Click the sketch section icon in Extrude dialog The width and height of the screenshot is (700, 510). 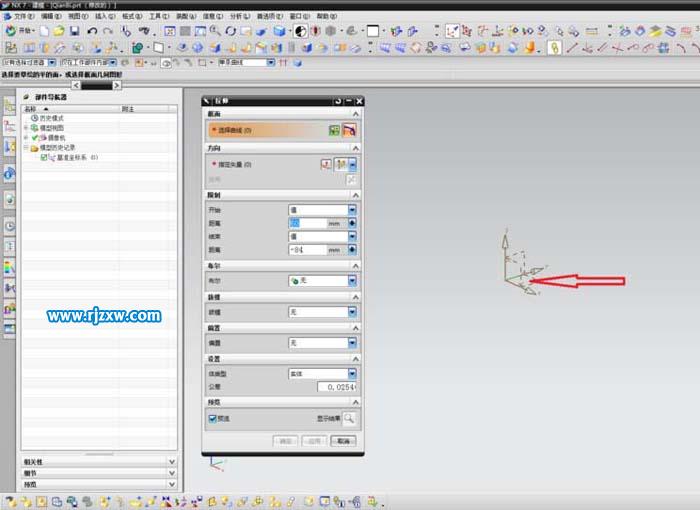point(334,130)
